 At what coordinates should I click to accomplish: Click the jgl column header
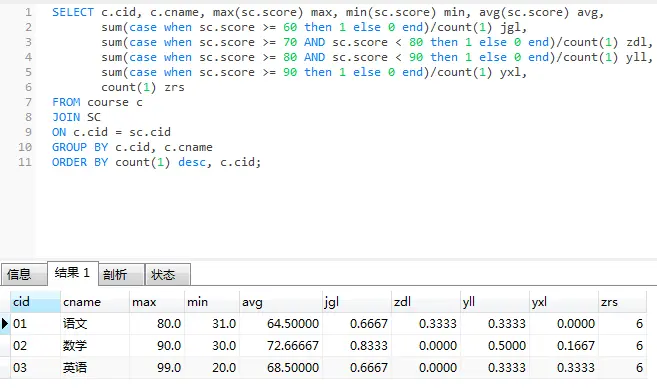[x=357, y=302]
